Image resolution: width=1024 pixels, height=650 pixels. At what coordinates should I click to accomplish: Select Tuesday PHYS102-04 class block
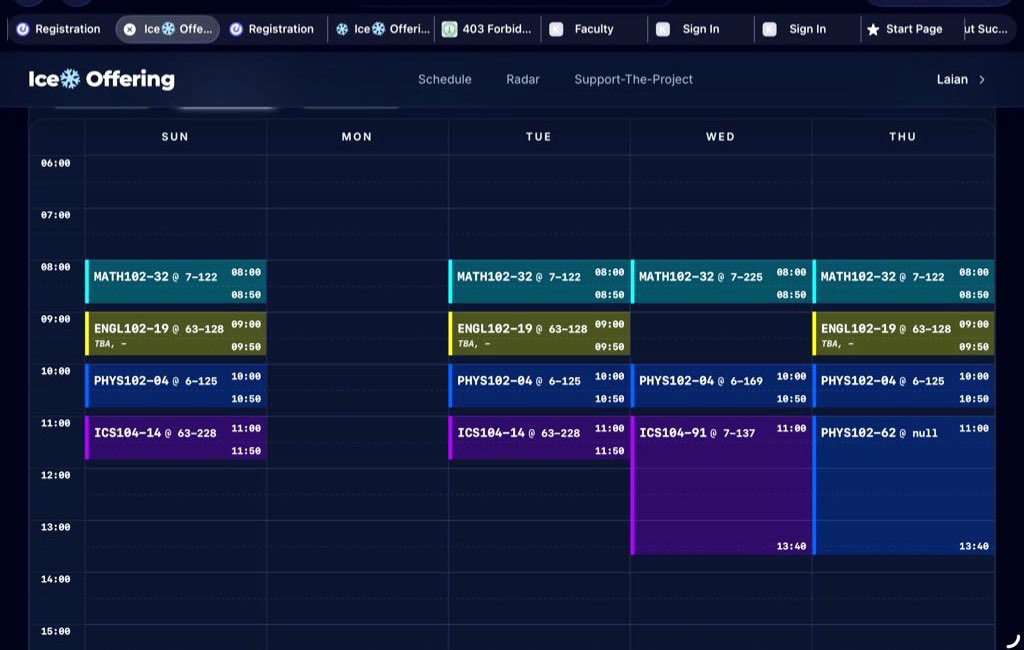tap(539, 386)
